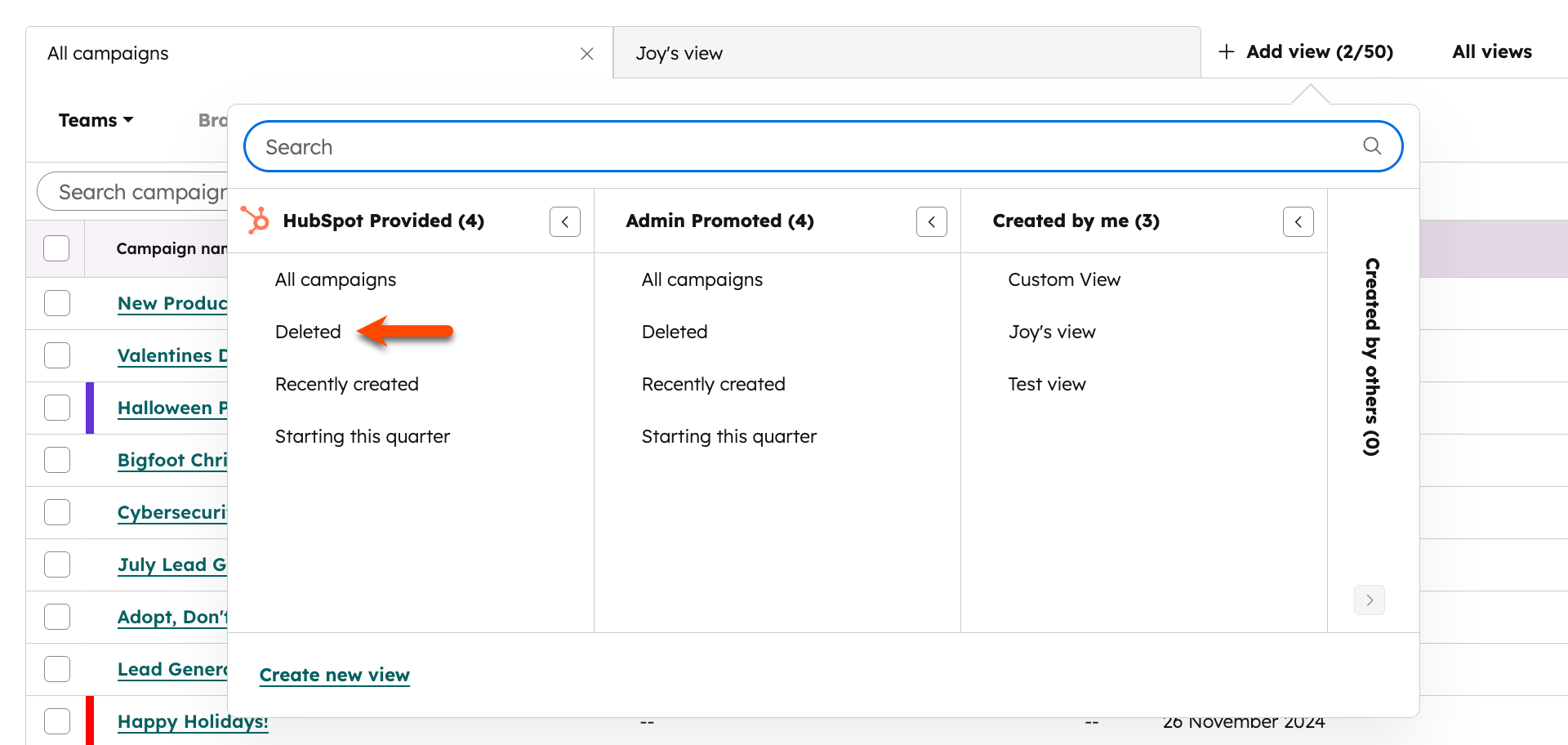Viewport: 1568px width, 745px height.
Task: Click the HubSpot sprocket logo icon
Action: tap(256, 221)
